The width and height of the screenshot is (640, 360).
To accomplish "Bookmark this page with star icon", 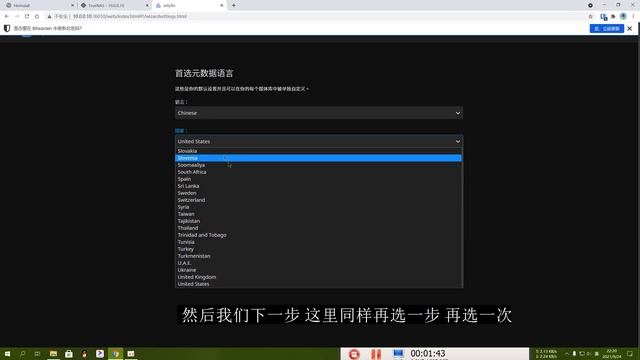I will click(591, 16).
